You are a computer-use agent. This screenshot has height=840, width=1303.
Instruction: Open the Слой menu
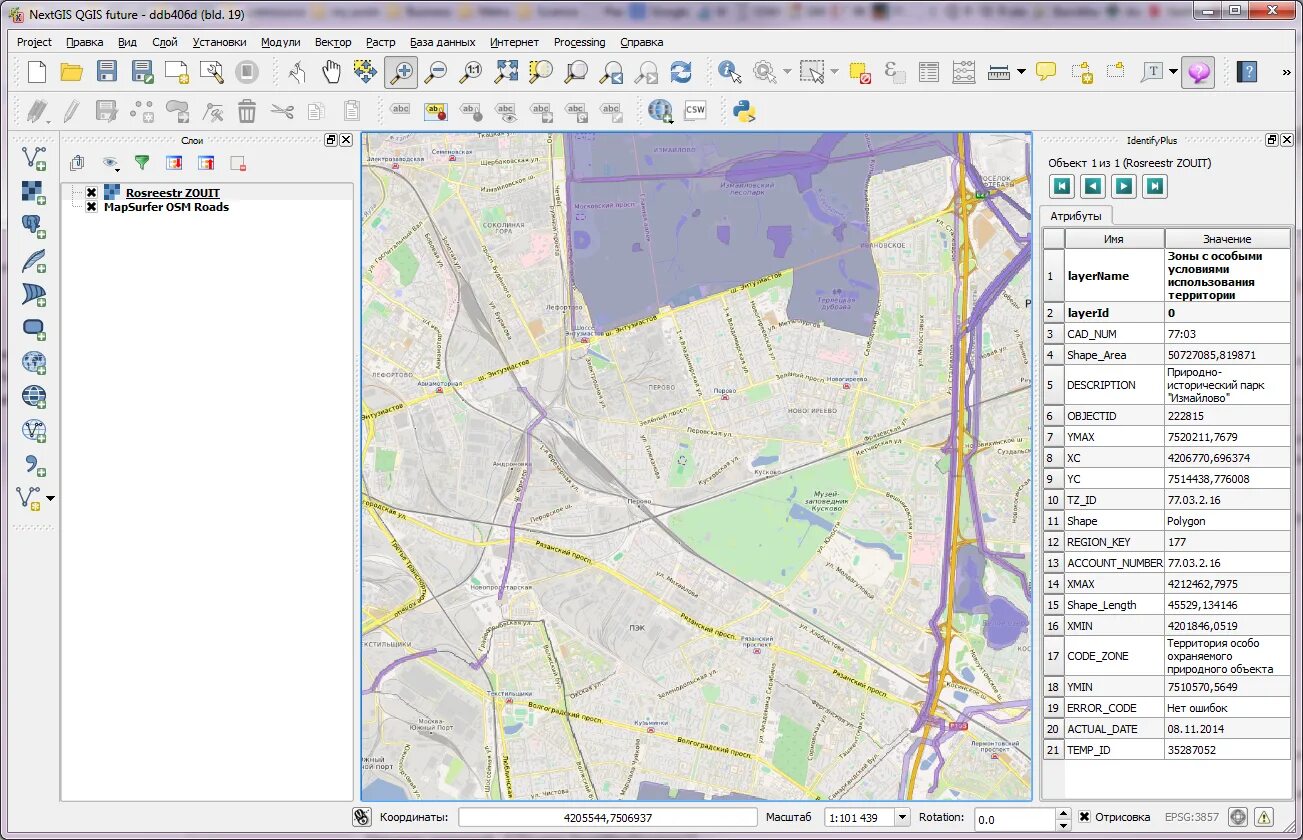(x=165, y=42)
